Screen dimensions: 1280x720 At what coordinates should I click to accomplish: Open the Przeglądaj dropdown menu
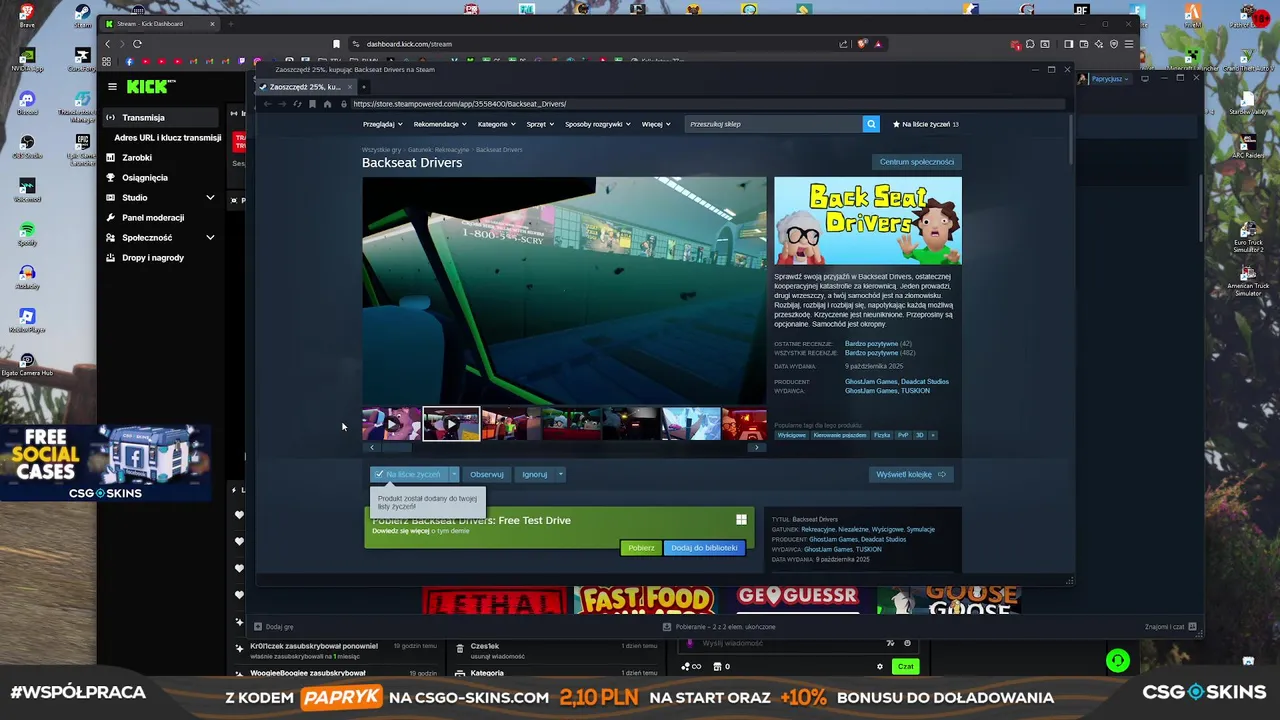(382, 124)
